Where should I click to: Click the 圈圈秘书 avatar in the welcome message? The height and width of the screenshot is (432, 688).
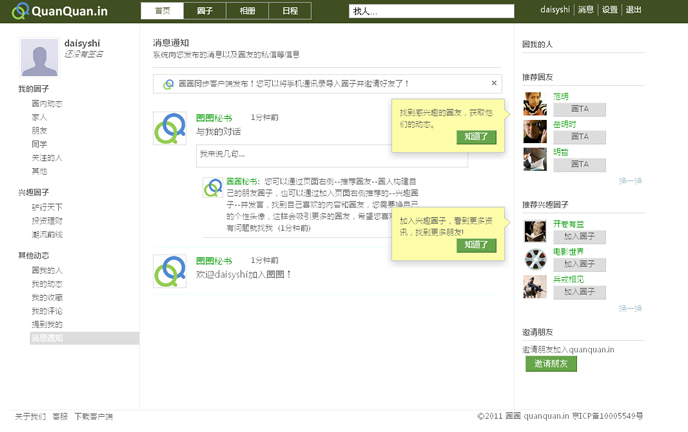click(170, 272)
